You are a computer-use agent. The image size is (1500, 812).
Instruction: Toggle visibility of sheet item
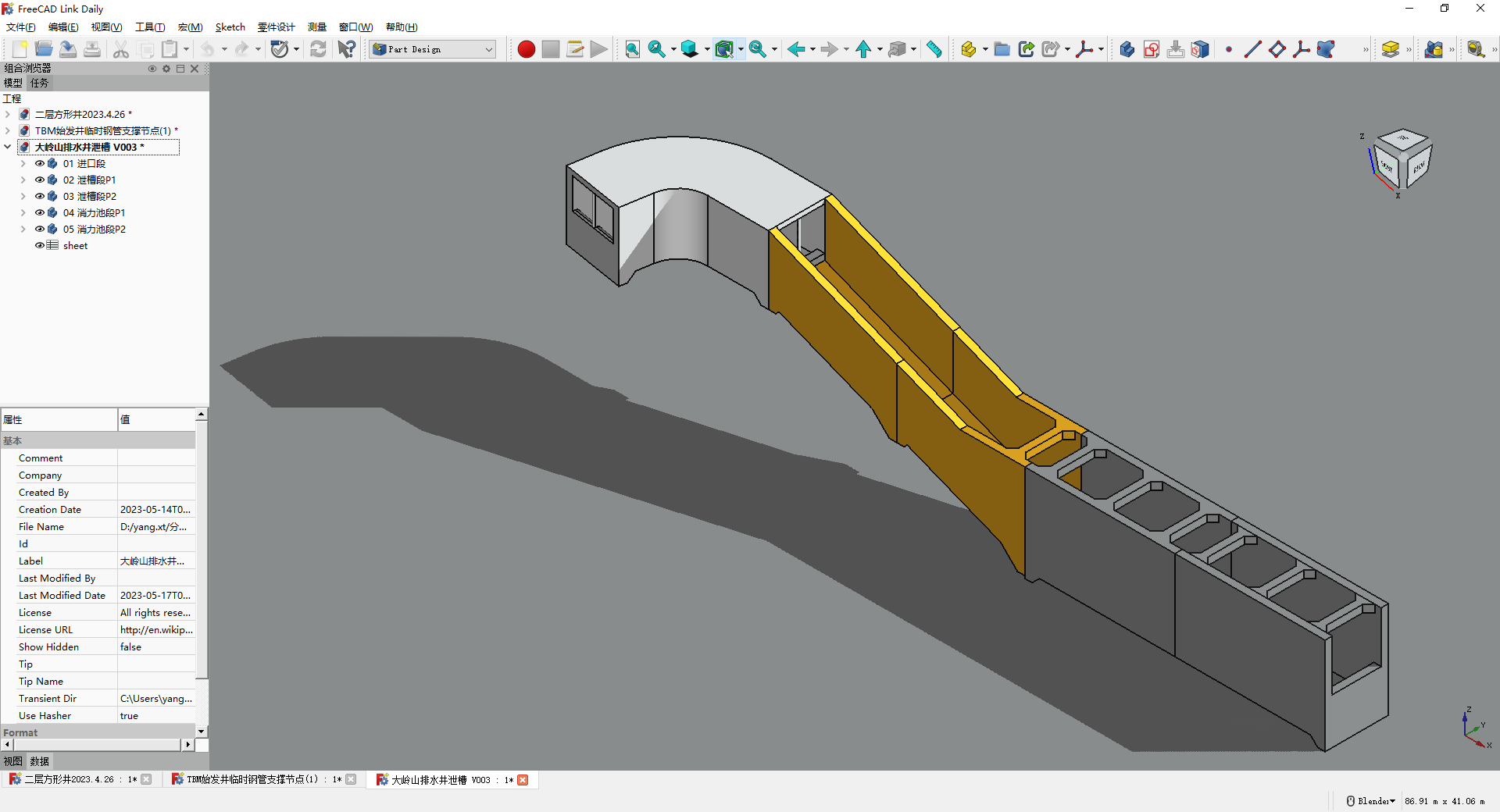click(x=40, y=245)
